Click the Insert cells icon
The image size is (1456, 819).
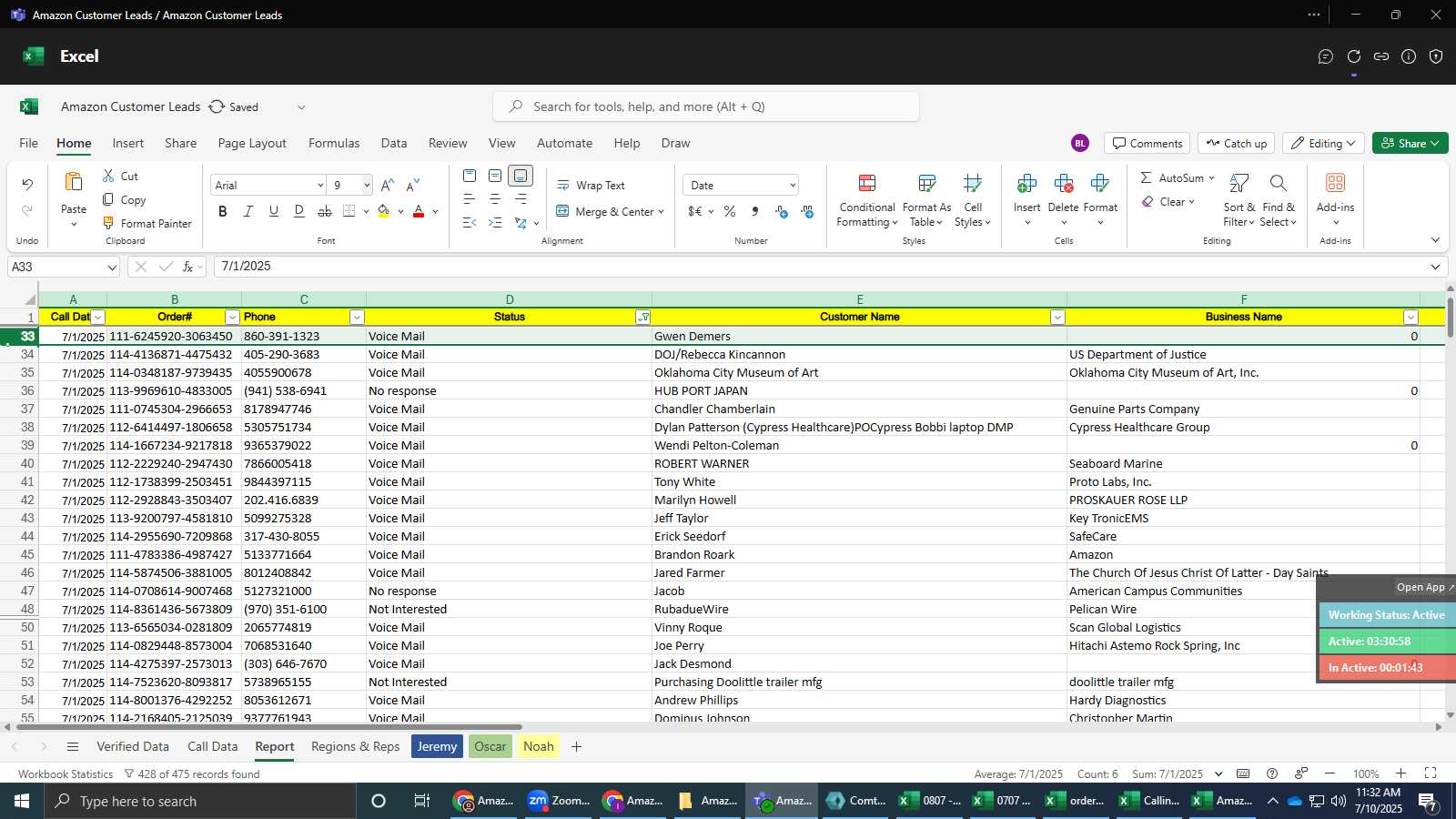point(1026,184)
